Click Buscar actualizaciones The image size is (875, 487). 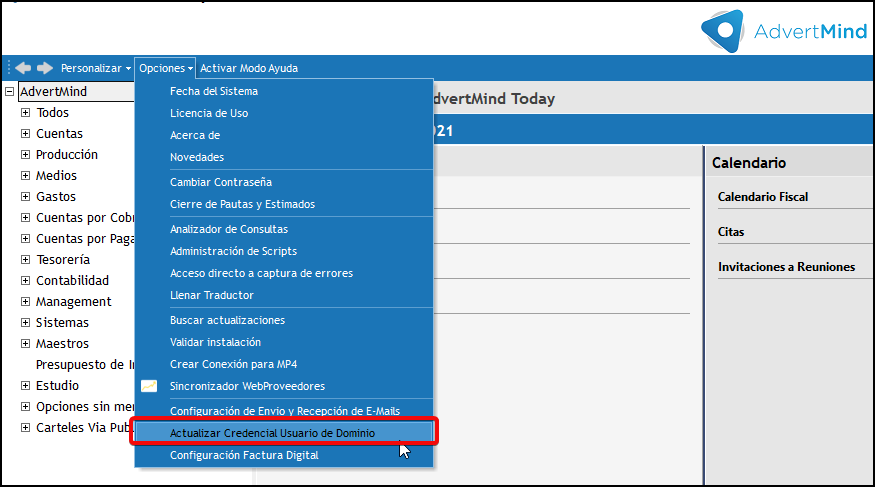(x=284, y=320)
